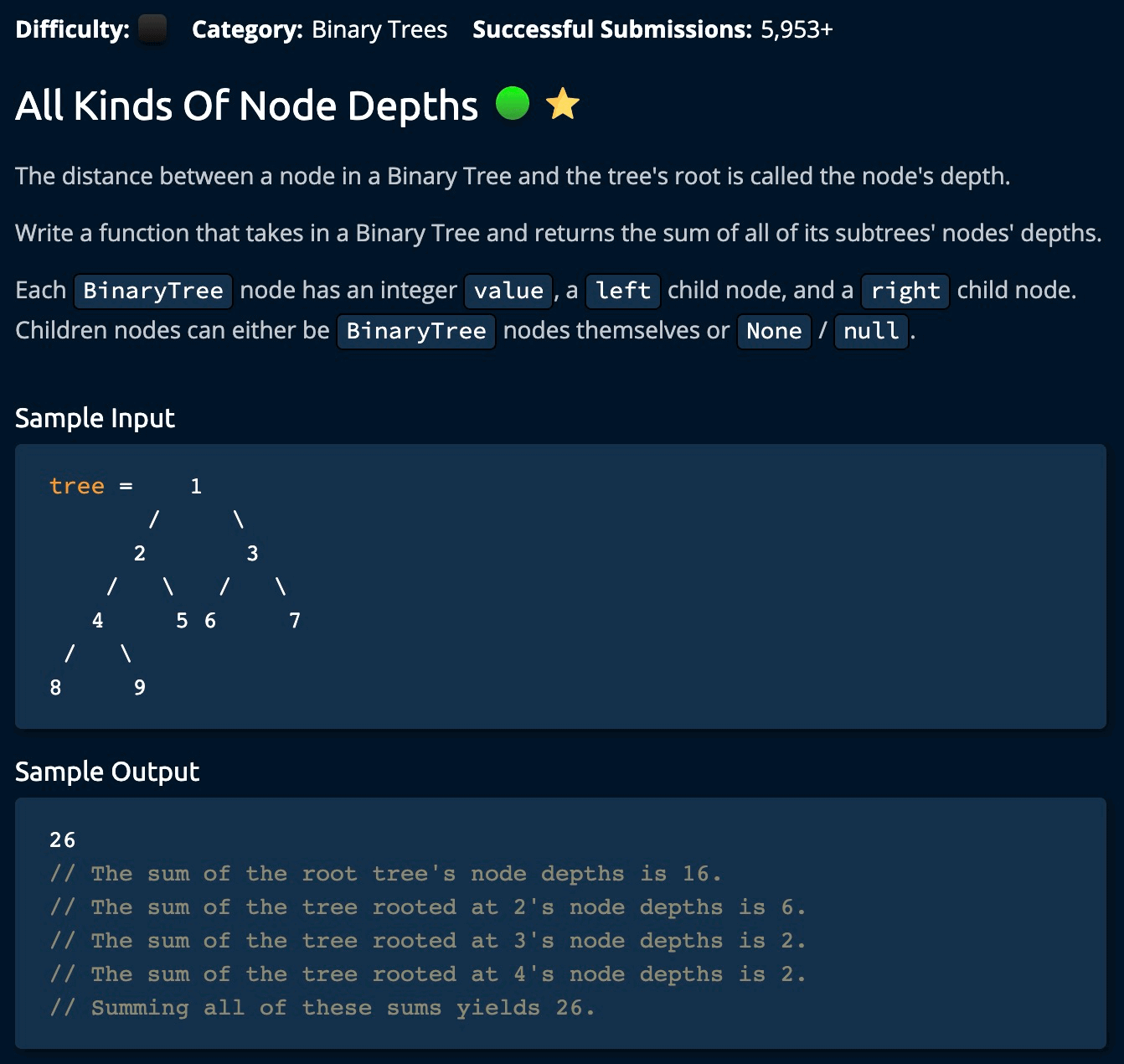Click the Binary Trees category text

(x=379, y=29)
